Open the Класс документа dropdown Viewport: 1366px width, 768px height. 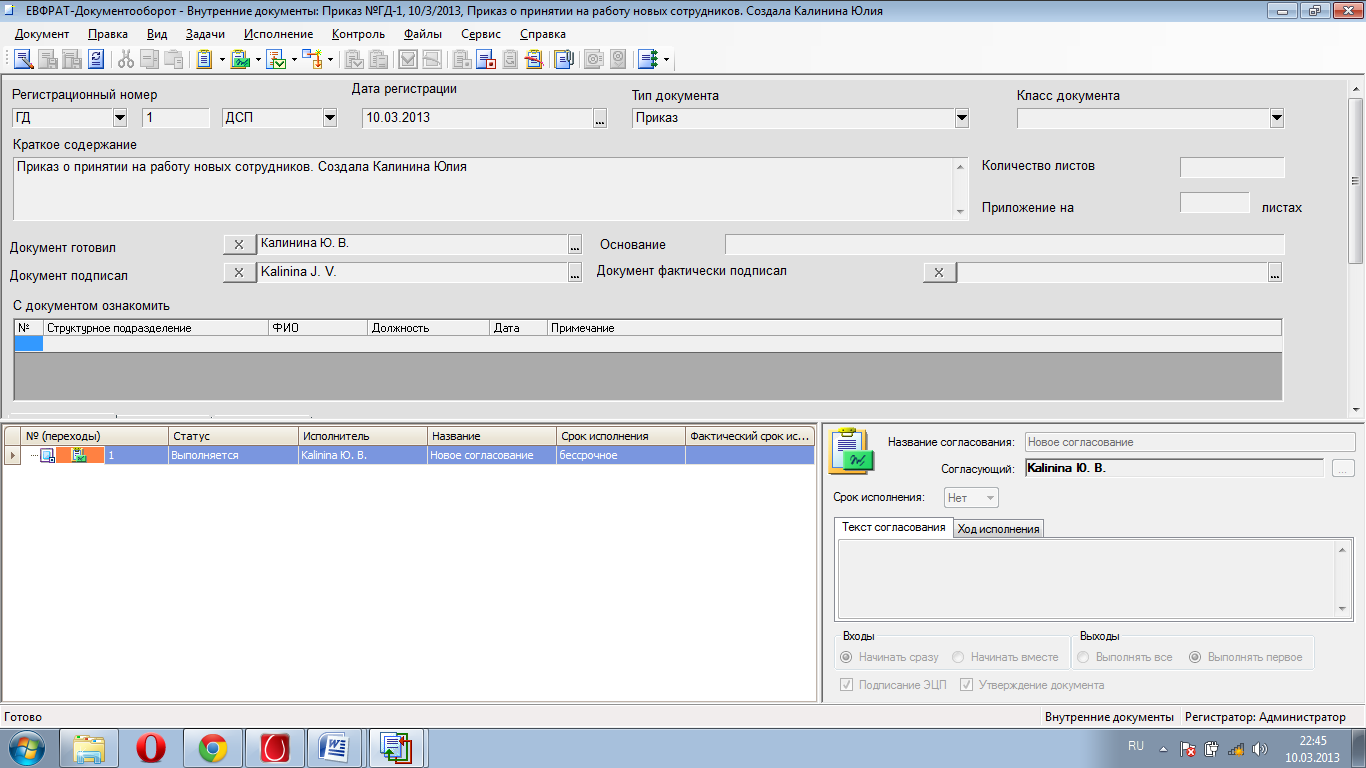1276,118
